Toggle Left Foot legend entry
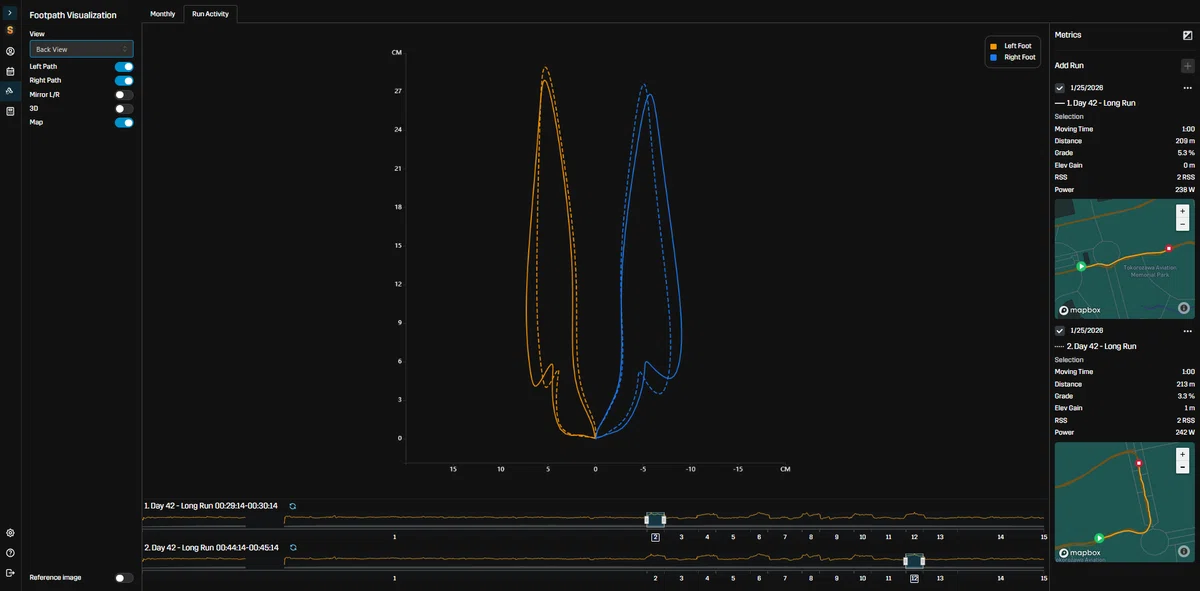Image resolution: width=1200 pixels, height=591 pixels. [x=1011, y=46]
